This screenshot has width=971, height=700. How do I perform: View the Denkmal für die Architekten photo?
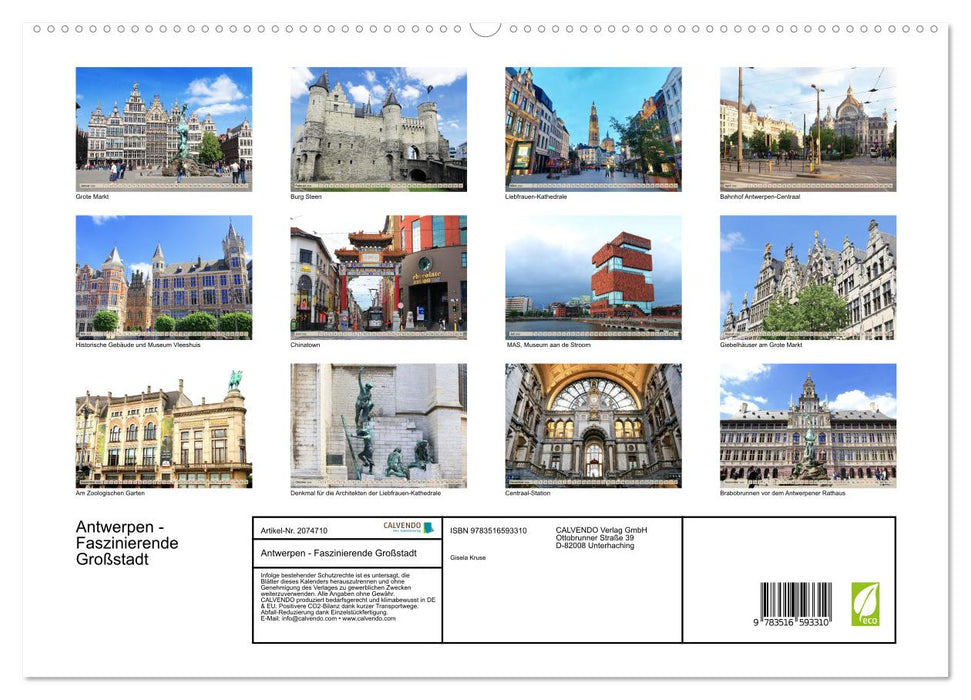[378, 425]
